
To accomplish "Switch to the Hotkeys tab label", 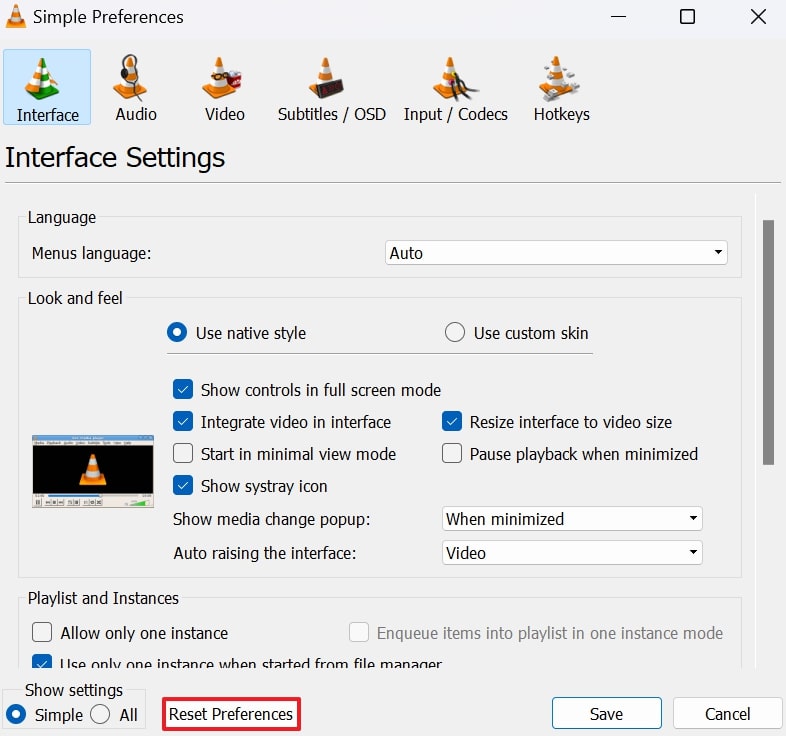I will [561, 114].
